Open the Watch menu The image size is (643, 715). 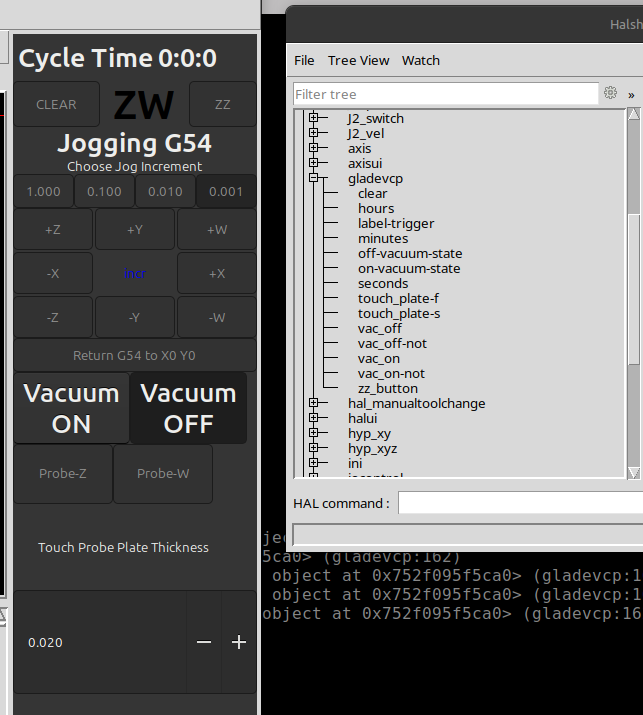coord(420,60)
